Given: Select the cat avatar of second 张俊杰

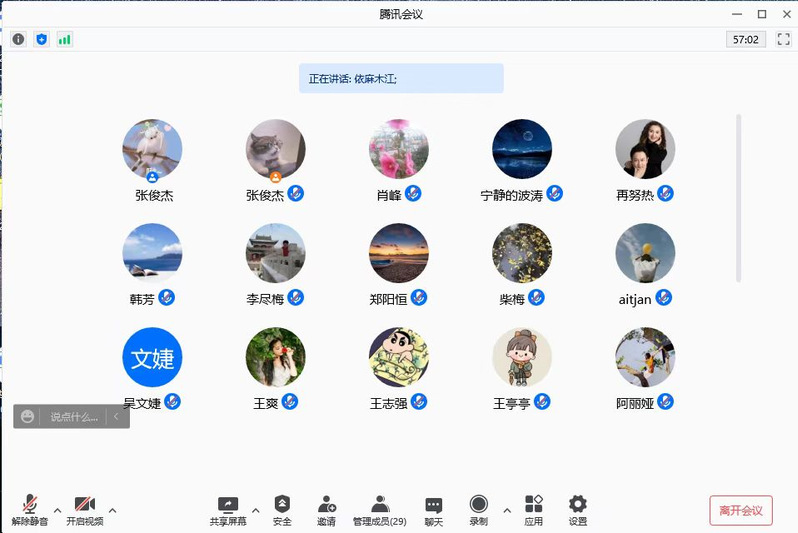Looking at the screenshot, I should [x=276, y=149].
